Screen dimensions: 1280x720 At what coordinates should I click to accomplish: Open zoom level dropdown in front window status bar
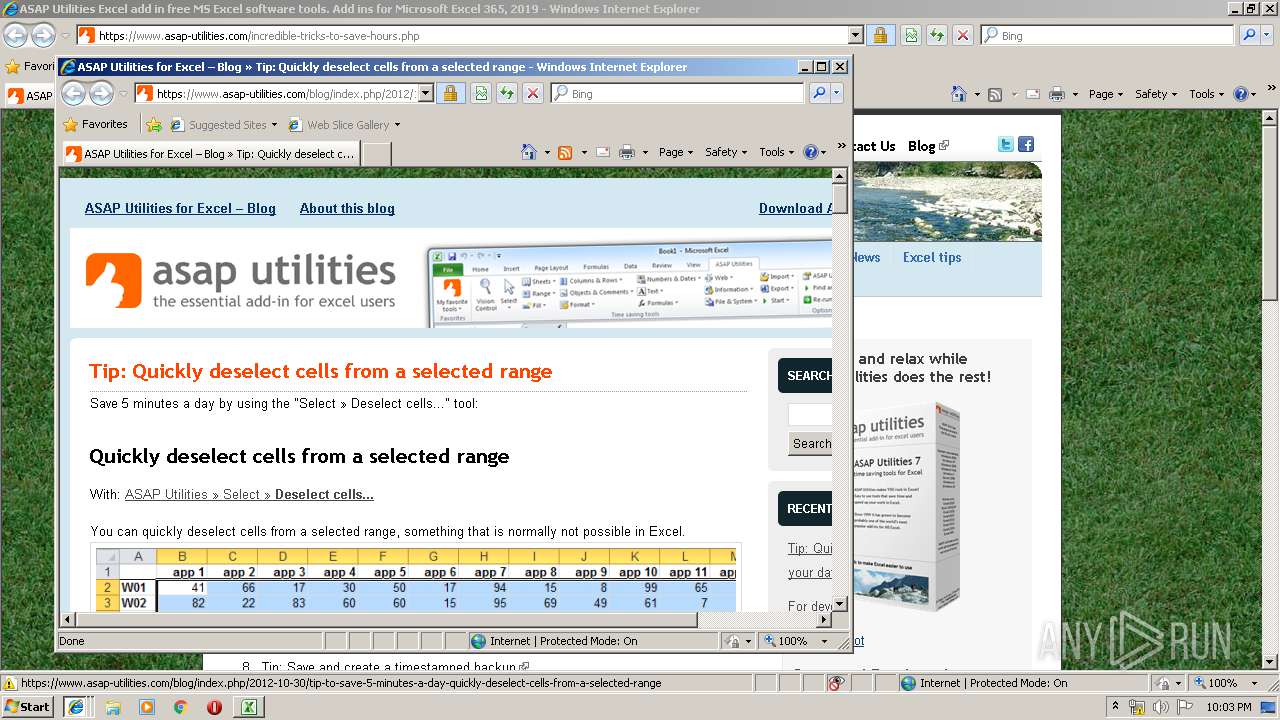(x=825, y=641)
